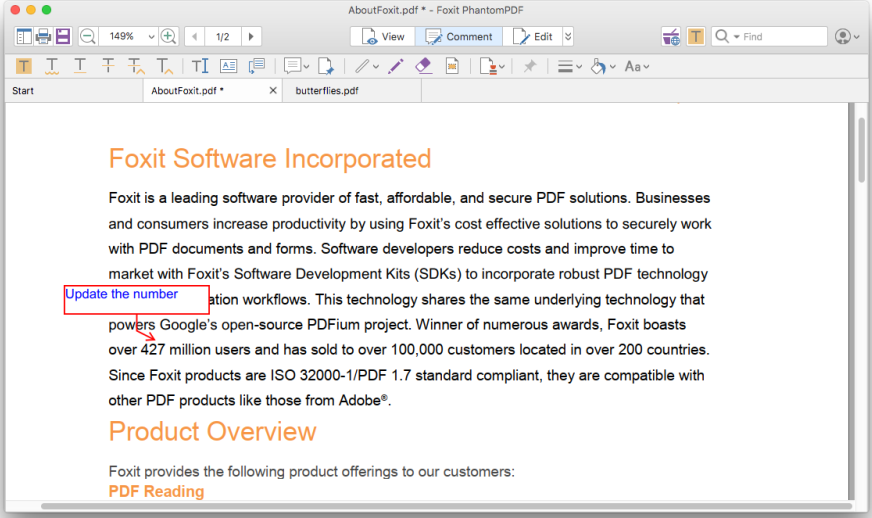This screenshot has width=872, height=518.
Task: Save the document with floppy icon
Action: point(63,37)
